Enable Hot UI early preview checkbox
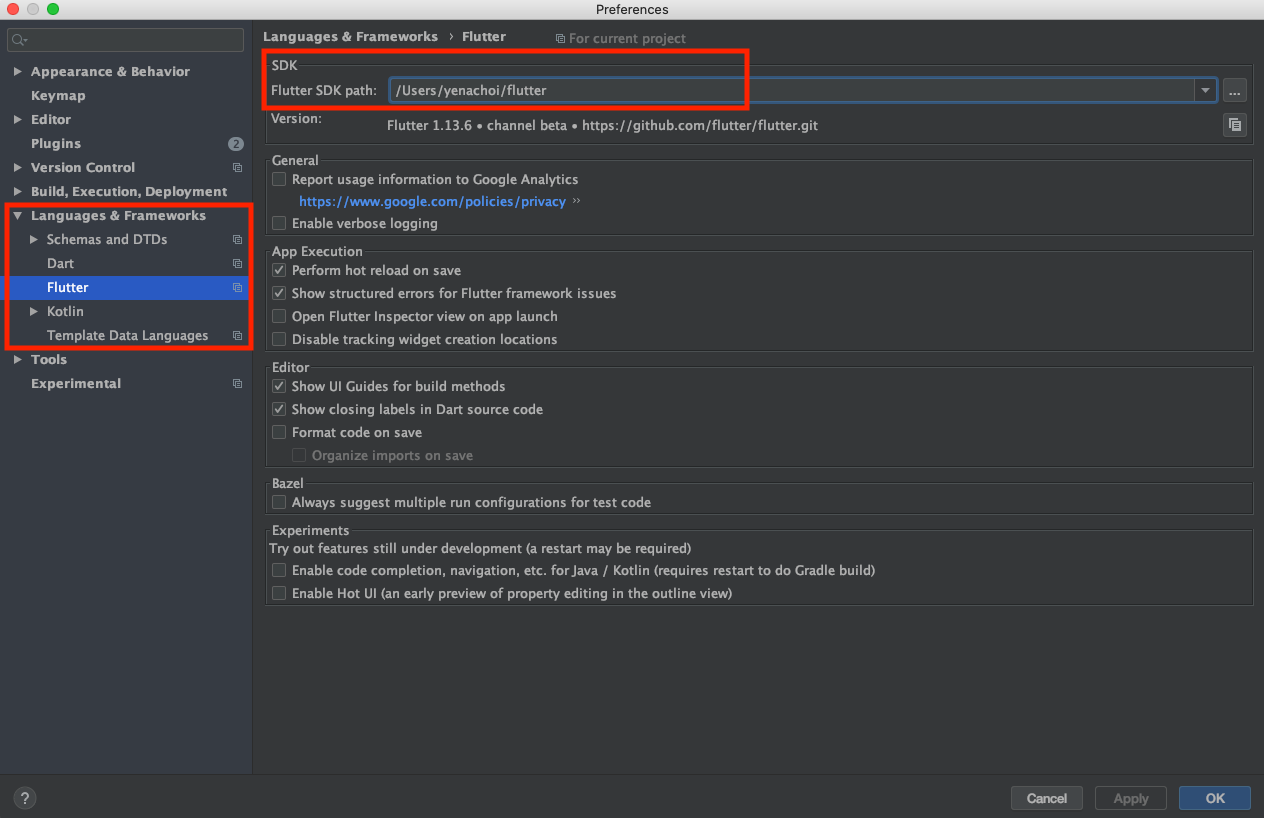Image resolution: width=1264 pixels, height=818 pixels. [x=279, y=593]
